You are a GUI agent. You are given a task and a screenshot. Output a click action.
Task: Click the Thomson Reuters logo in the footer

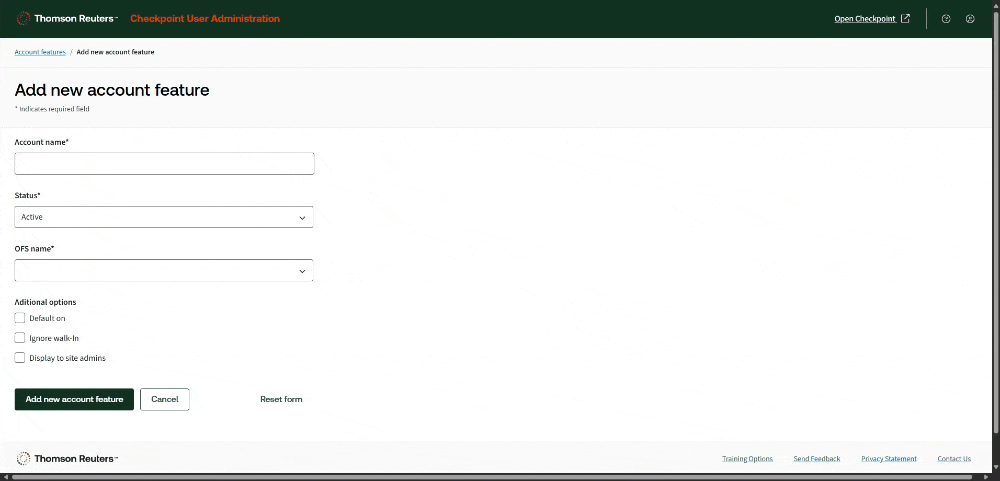(67, 458)
